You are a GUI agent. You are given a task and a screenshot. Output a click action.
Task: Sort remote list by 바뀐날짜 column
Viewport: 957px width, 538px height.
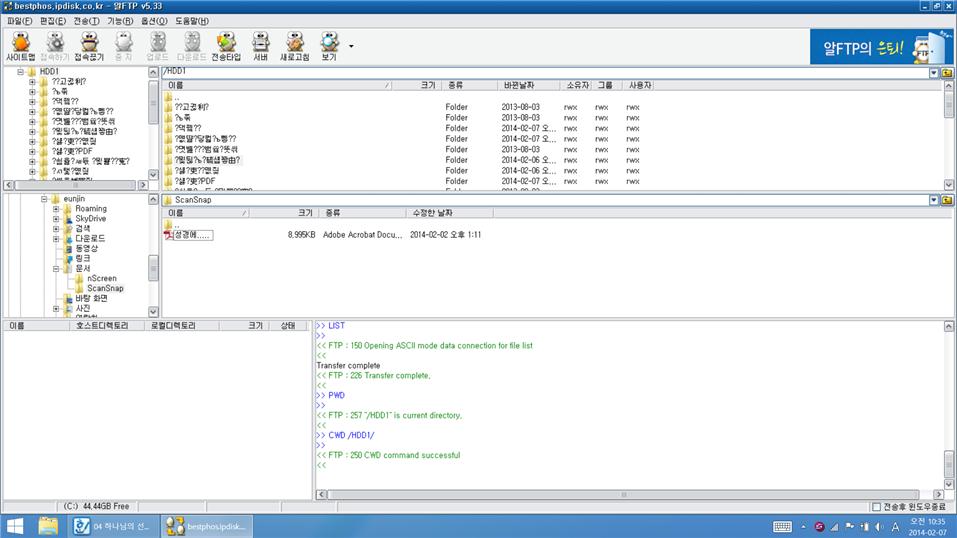click(x=529, y=85)
